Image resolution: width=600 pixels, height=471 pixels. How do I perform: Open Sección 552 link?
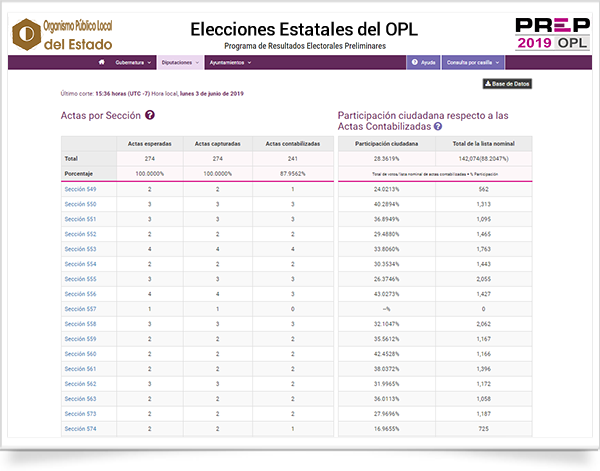80,234
